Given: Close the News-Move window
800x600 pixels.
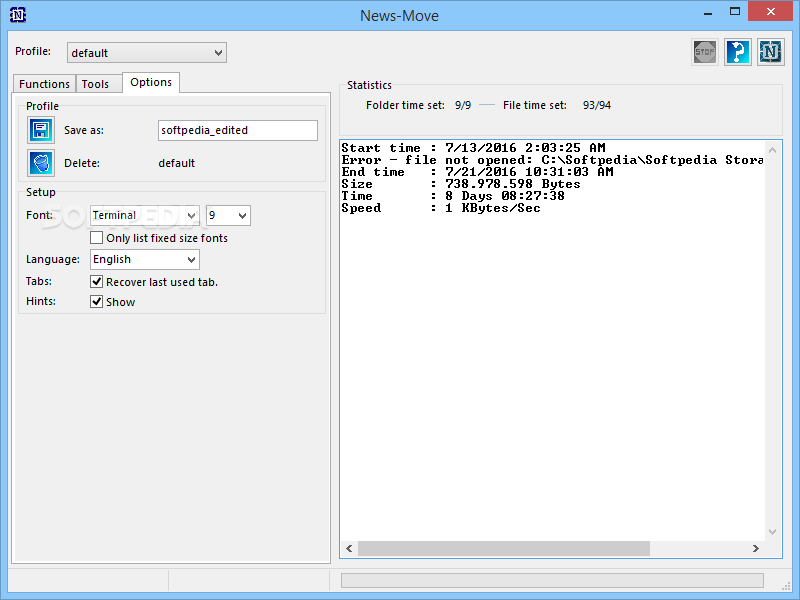Looking at the screenshot, I should [x=770, y=11].
